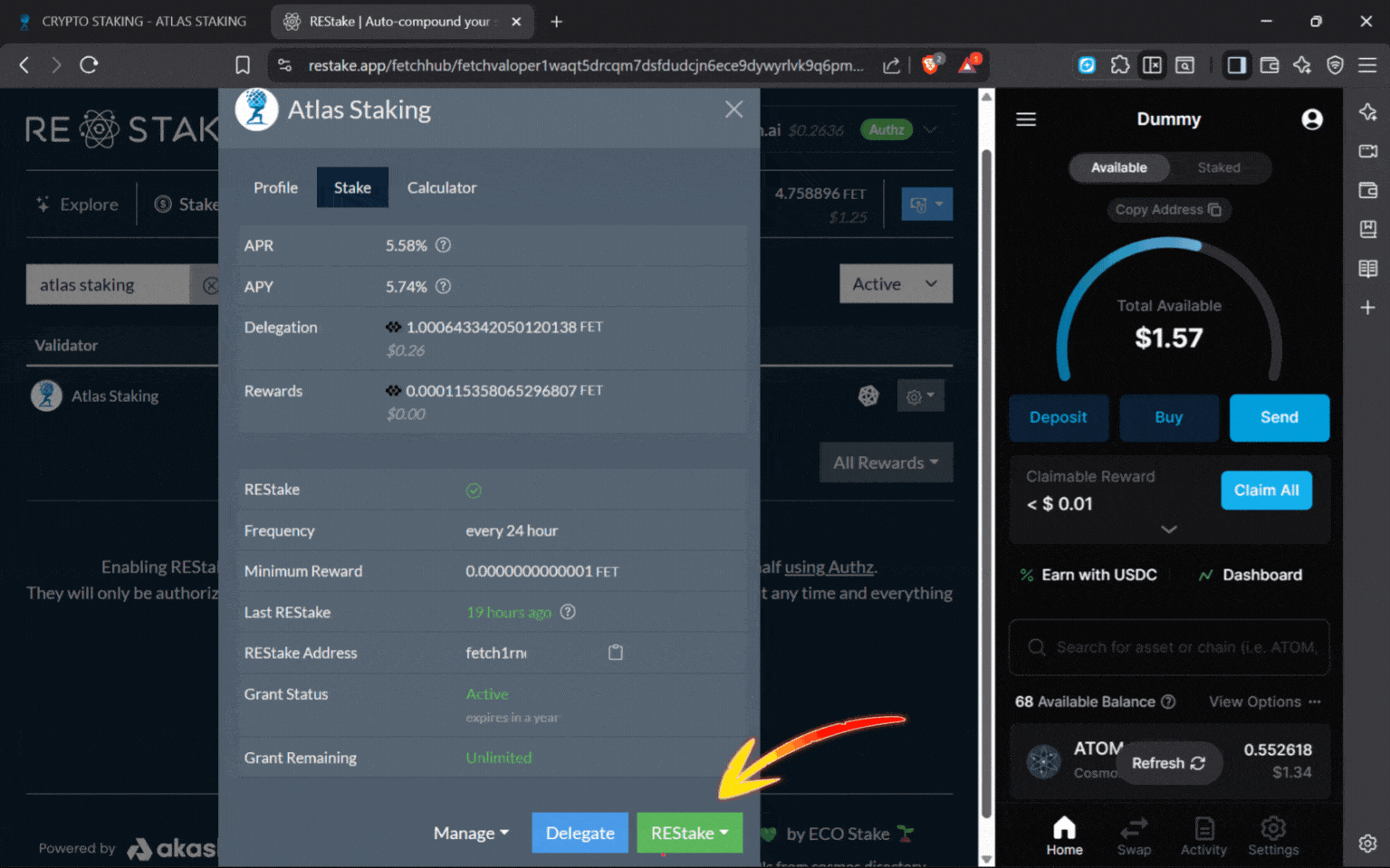Expand the RESstake button dropdown arrow
This screenshot has height=868, width=1390.
coord(724,833)
